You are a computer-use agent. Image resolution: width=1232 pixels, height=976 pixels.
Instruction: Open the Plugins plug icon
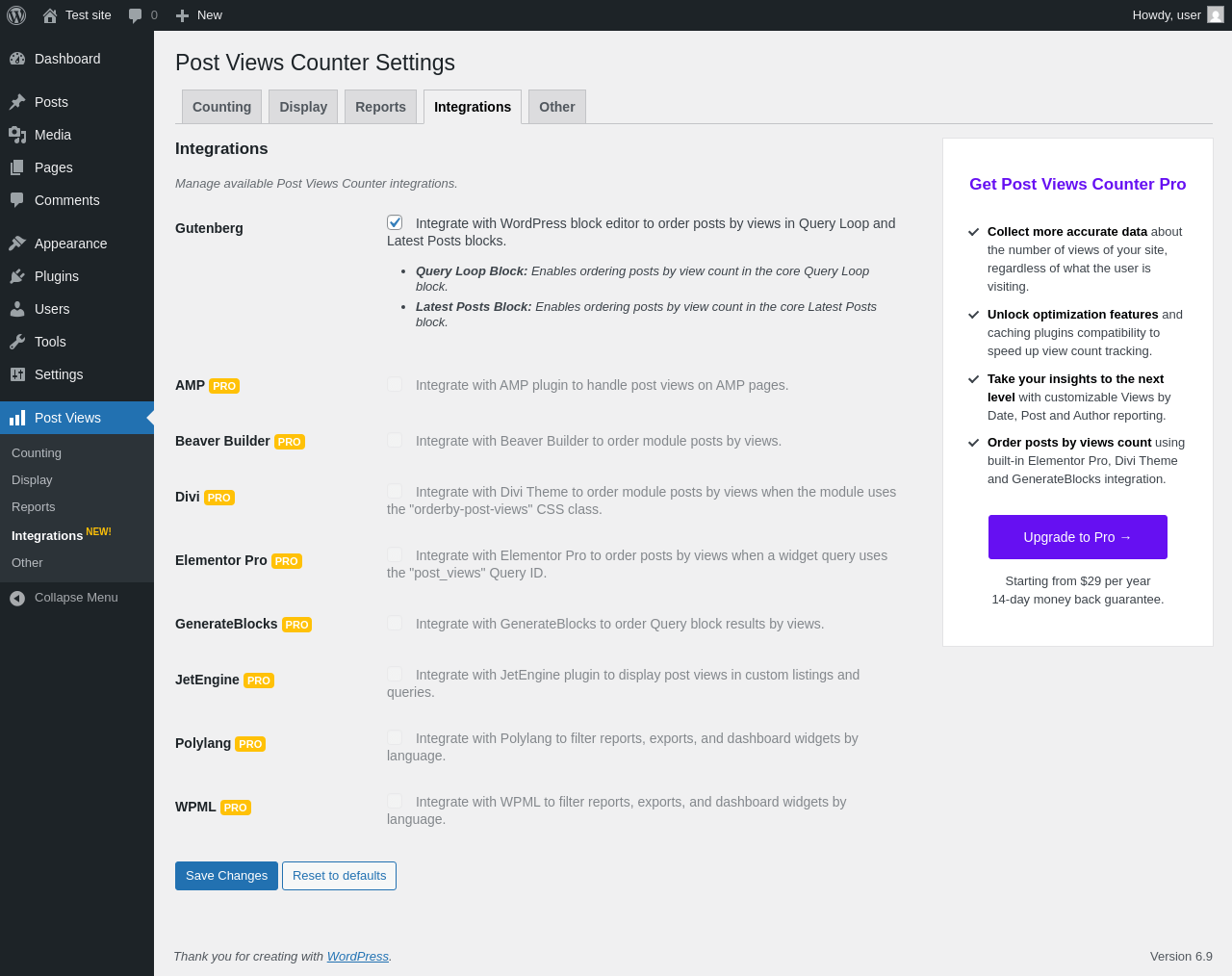17,276
